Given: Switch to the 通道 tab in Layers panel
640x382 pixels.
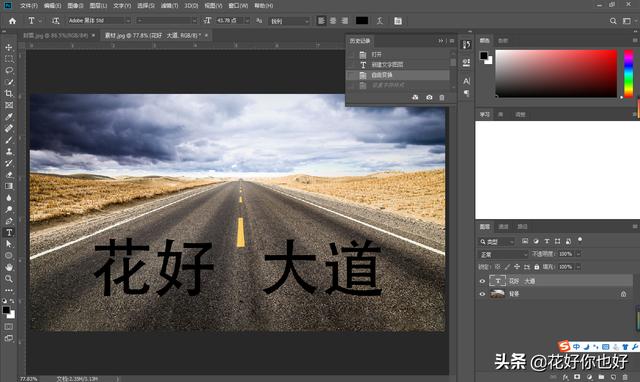Looking at the screenshot, I should pos(503,227).
